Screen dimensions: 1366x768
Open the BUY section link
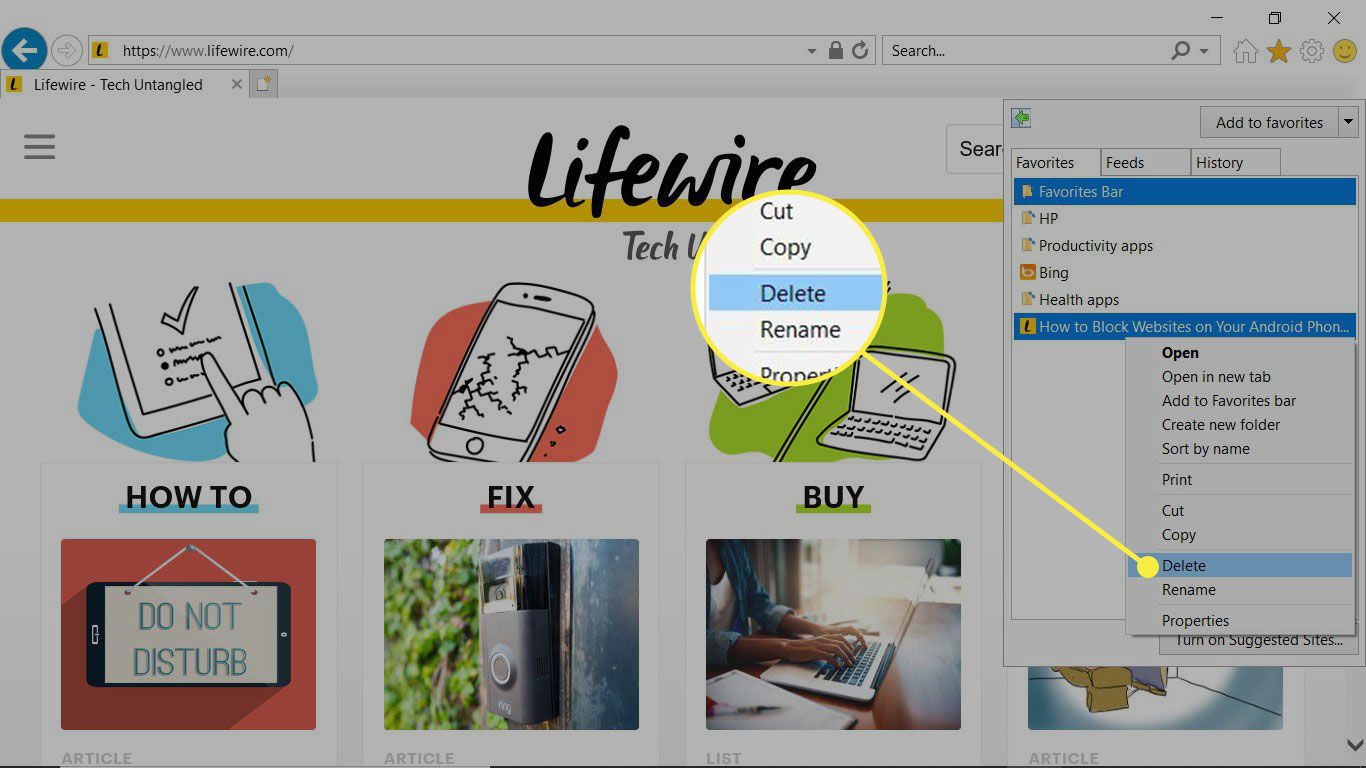pos(833,497)
